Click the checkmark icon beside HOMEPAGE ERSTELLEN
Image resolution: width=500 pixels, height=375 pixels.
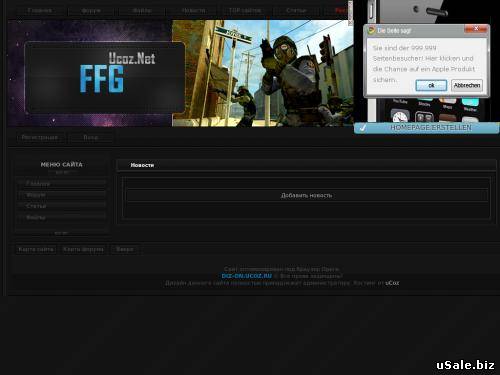click(363, 128)
